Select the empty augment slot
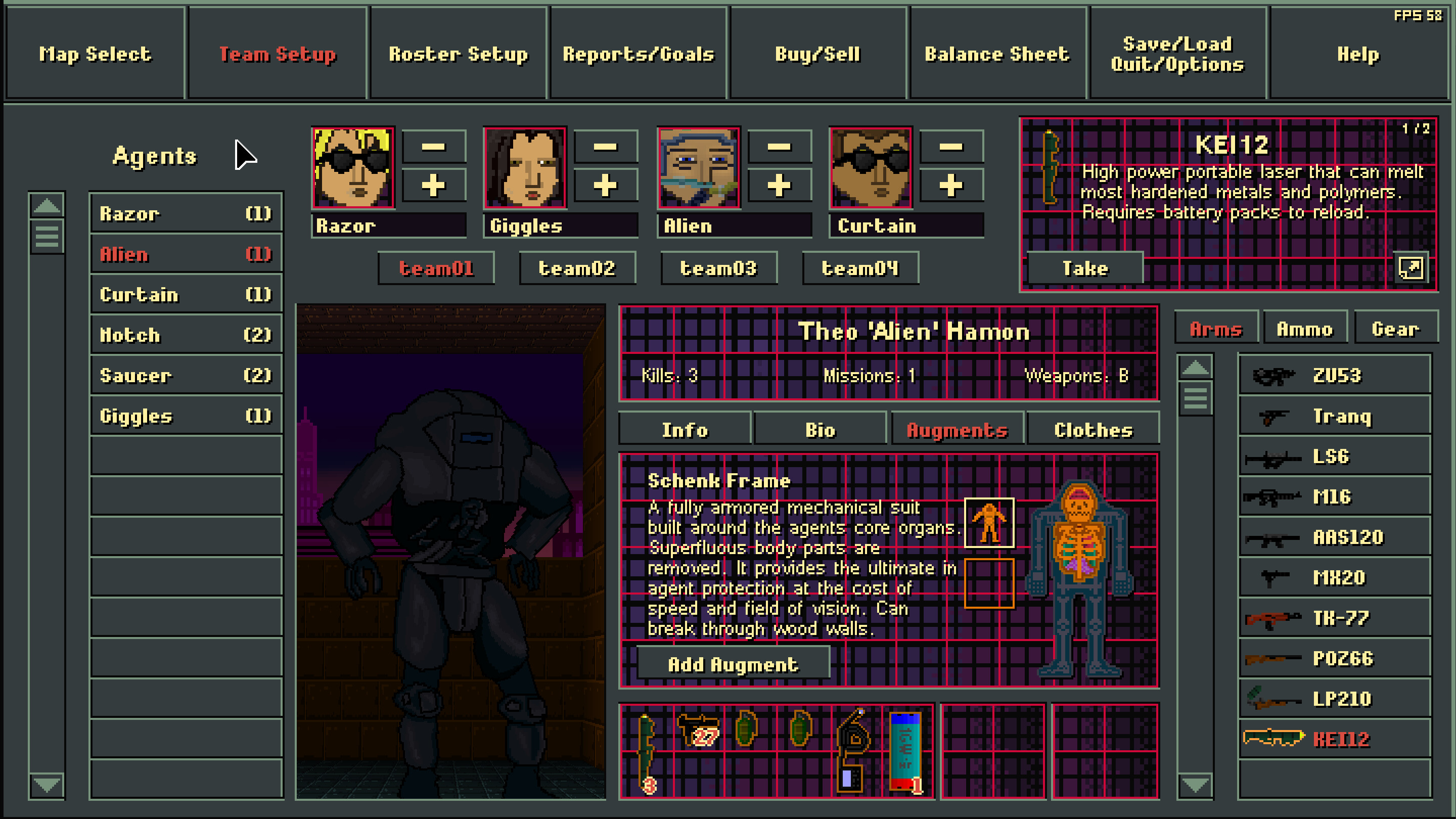This screenshot has height=819, width=1456. pyautogui.click(x=989, y=583)
